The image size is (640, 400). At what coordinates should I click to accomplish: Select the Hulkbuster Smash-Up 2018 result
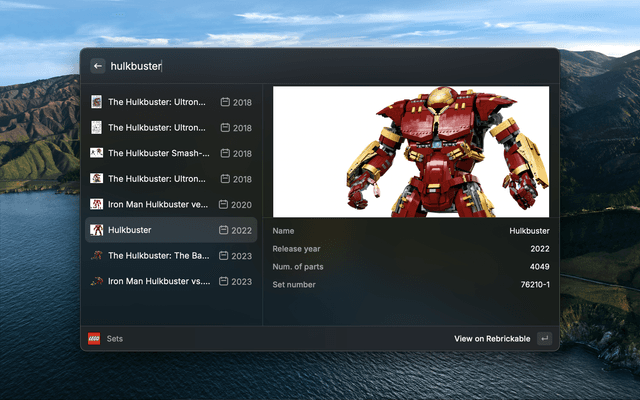tap(170, 153)
